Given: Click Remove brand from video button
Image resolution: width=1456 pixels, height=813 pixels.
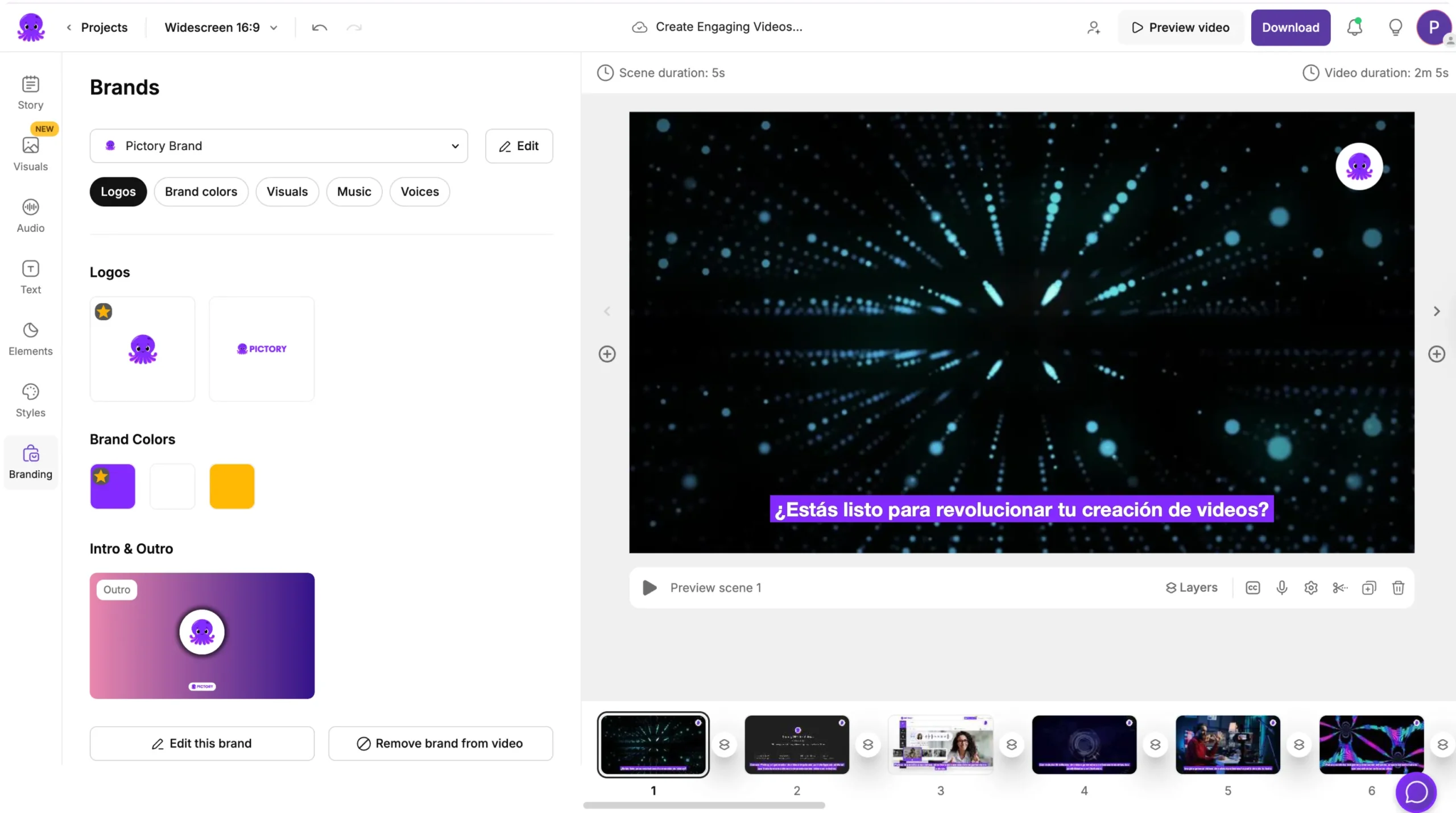Looking at the screenshot, I should pos(440,743).
